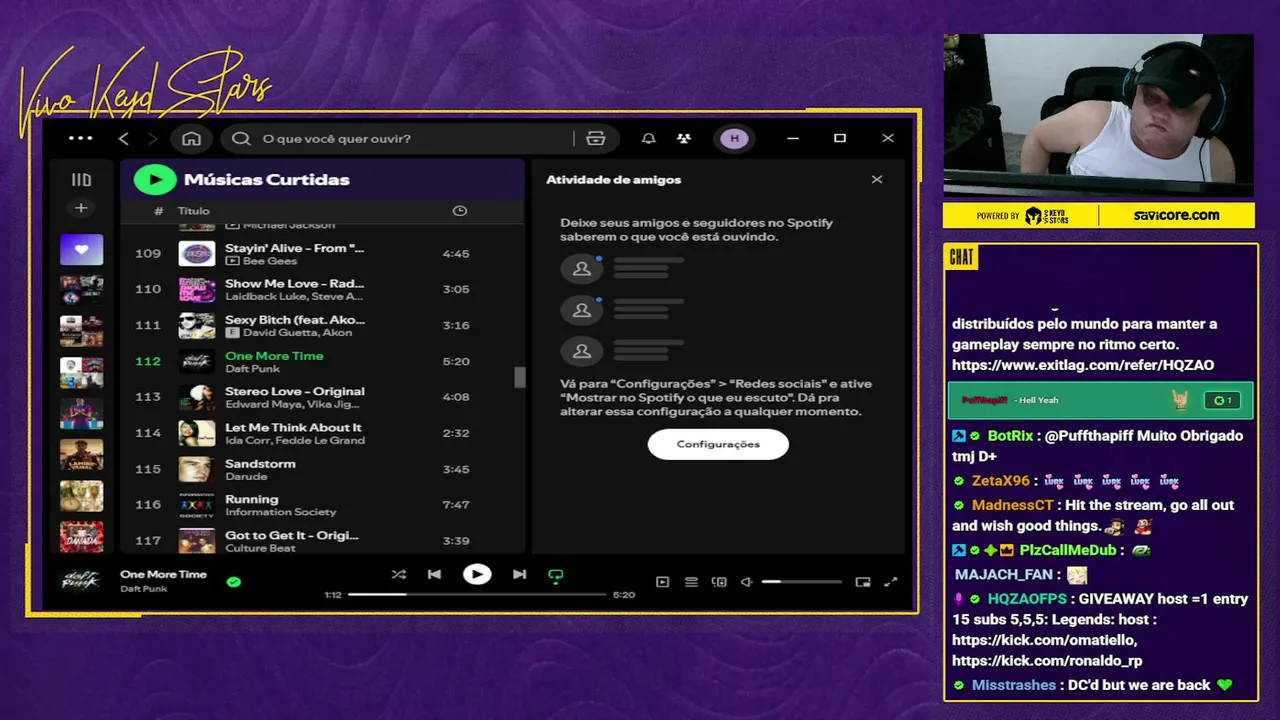
Task: Open the Now Playing view icon
Action: point(662,582)
